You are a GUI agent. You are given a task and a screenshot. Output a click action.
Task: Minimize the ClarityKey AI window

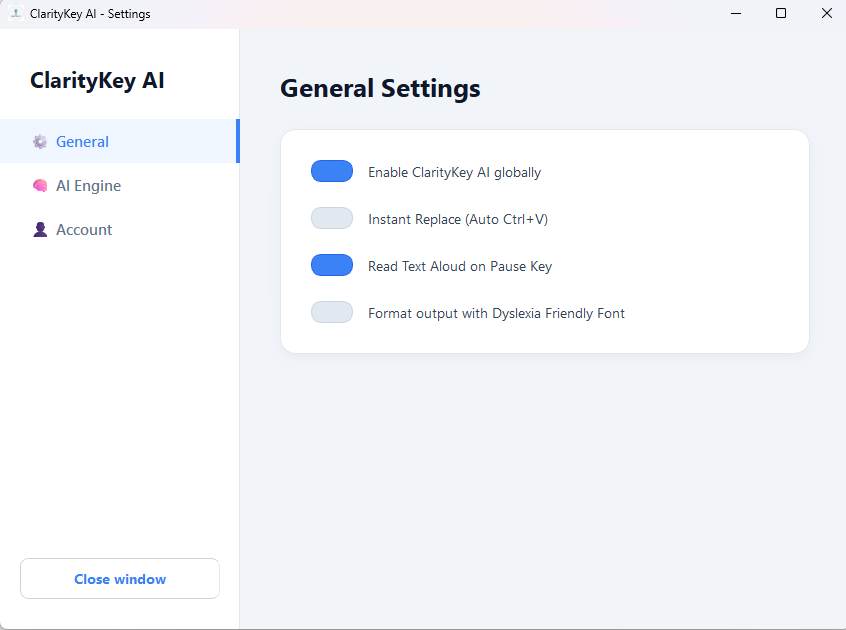[x=735, y=13]
